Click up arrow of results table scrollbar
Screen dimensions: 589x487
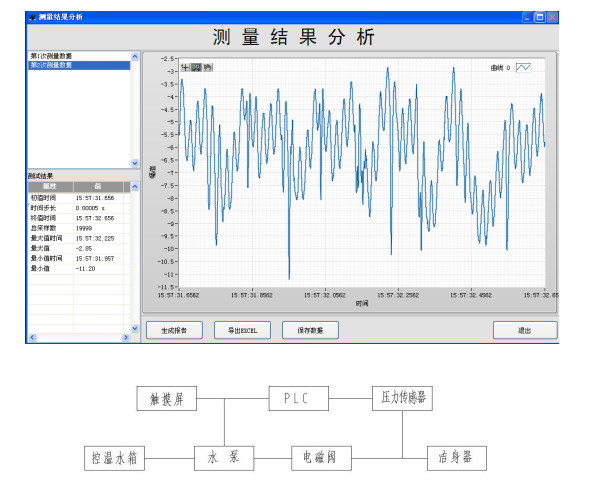[x=135, y=186]
